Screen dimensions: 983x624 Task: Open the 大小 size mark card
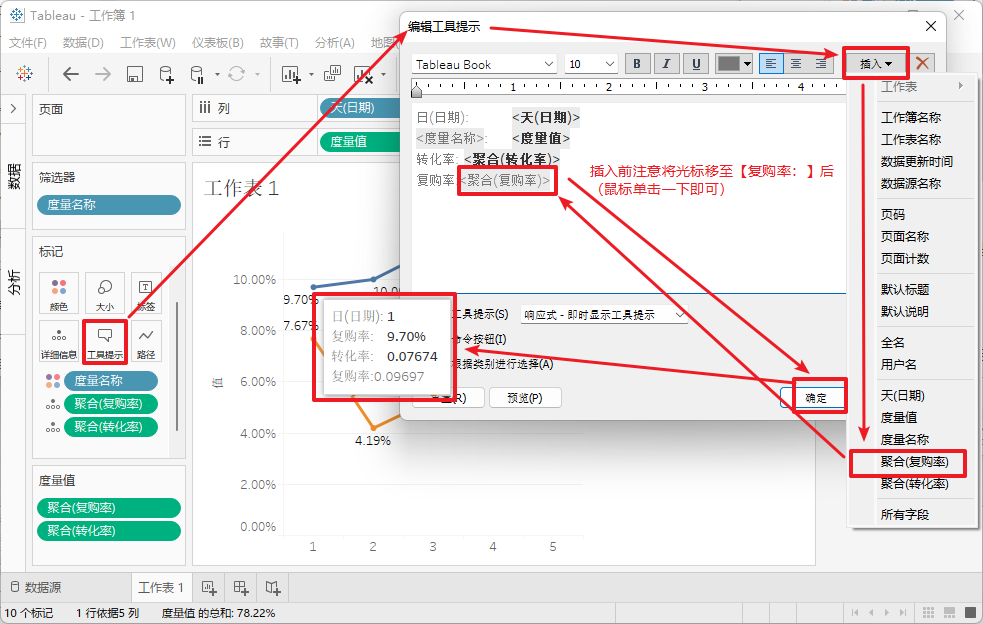pos(105,293)
